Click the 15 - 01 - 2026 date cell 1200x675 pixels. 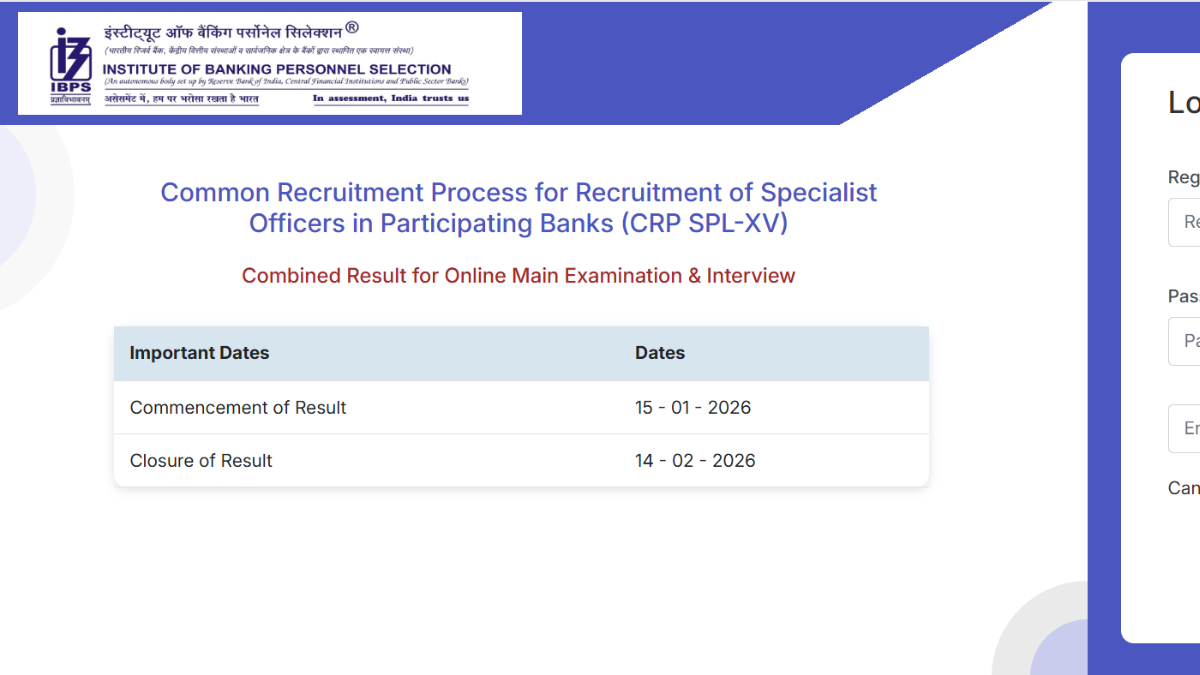tap(693, 408)
